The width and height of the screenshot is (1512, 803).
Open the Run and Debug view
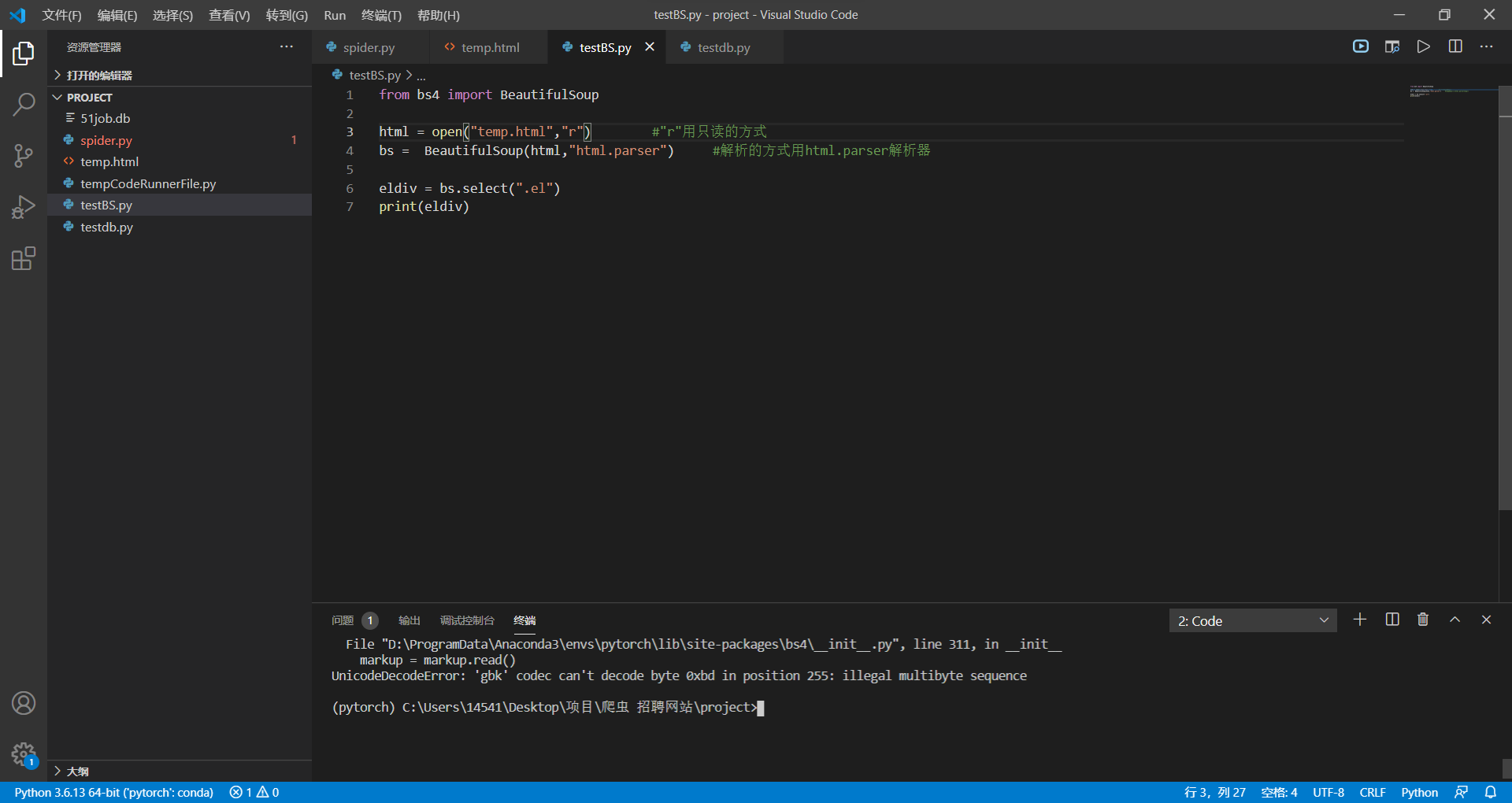tap(24, 206)
